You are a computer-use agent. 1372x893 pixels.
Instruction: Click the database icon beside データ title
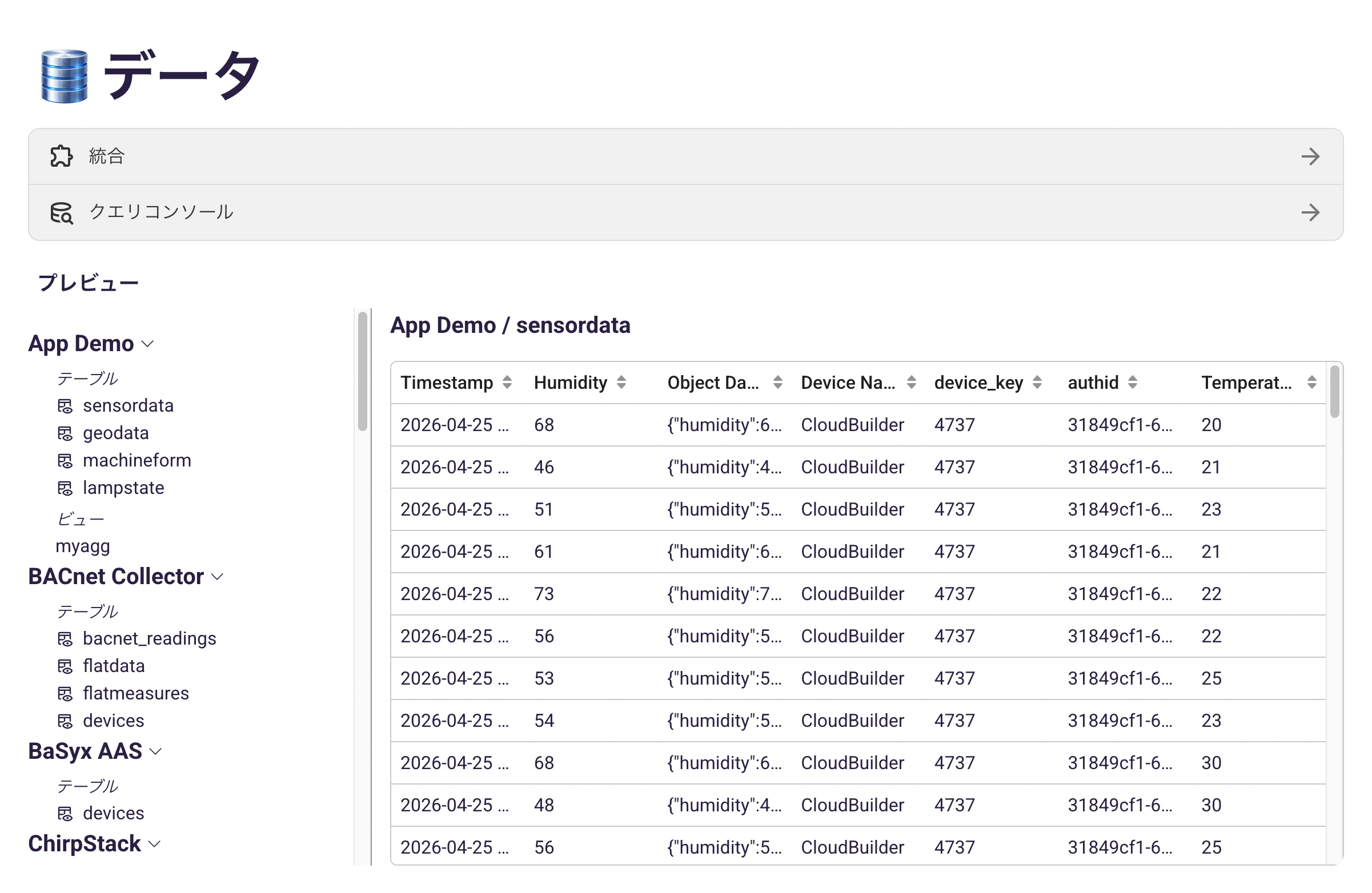click(64, 76)
